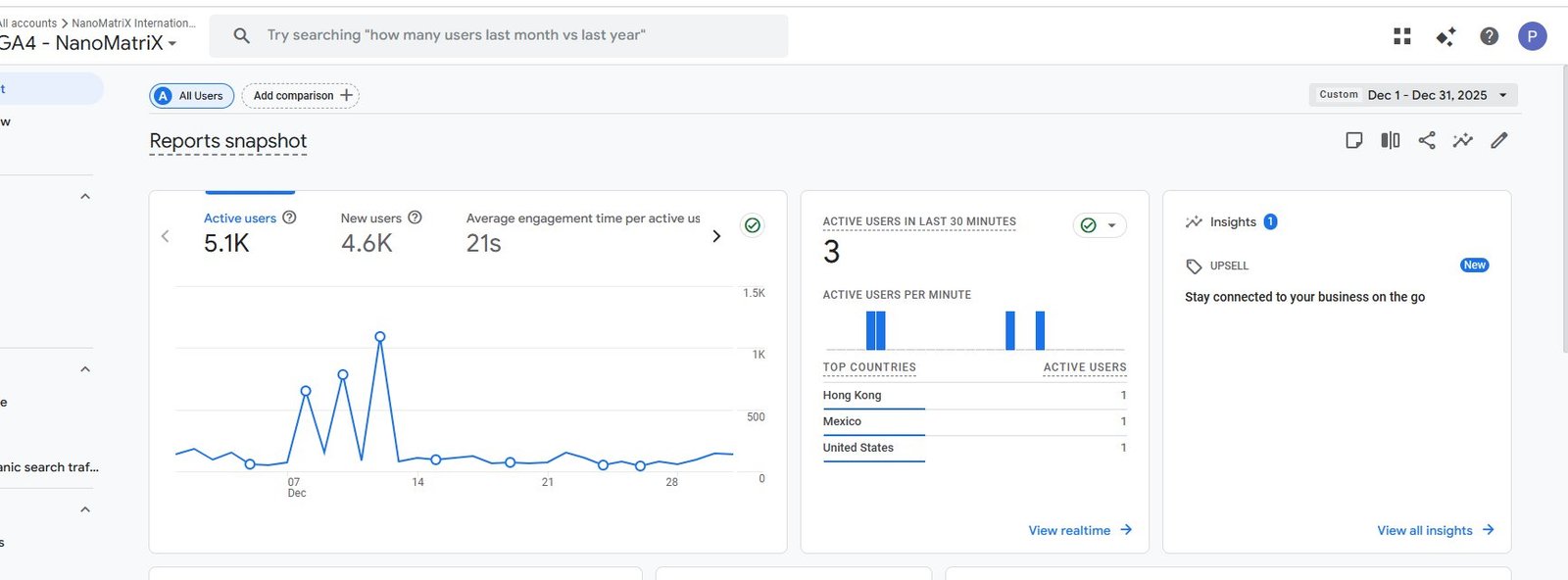
Task: Open the Help question mark icon
Action: 1489,36
